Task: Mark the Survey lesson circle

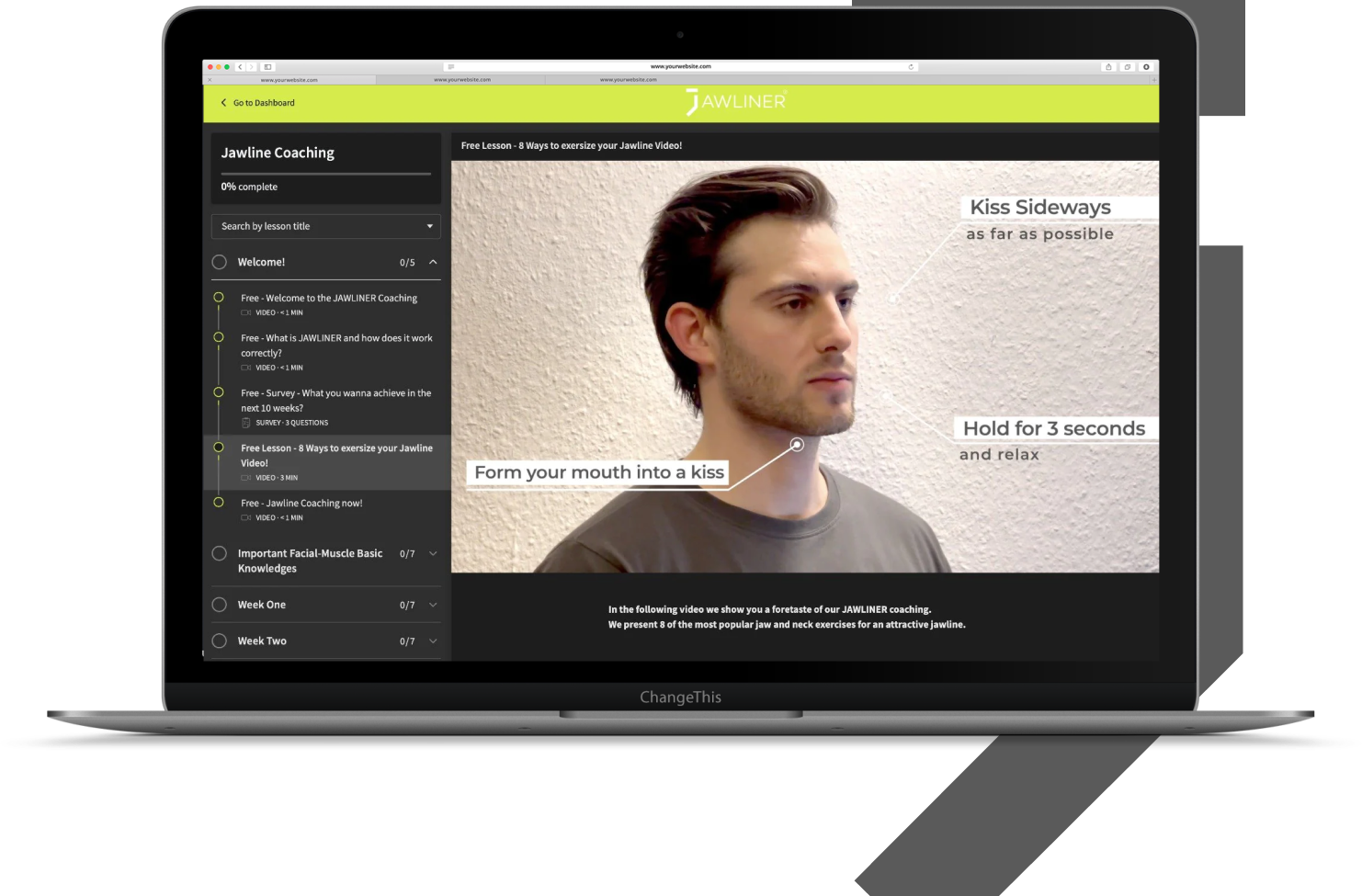Action: [x=219, y=392]
